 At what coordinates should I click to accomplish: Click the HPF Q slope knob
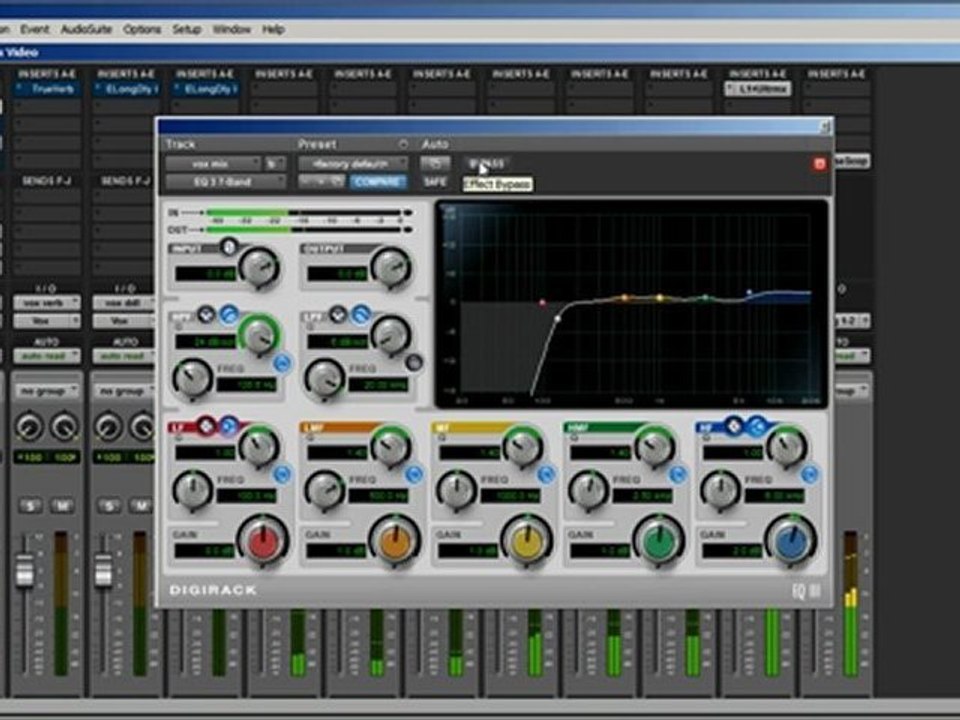click(x=260, y=336)
